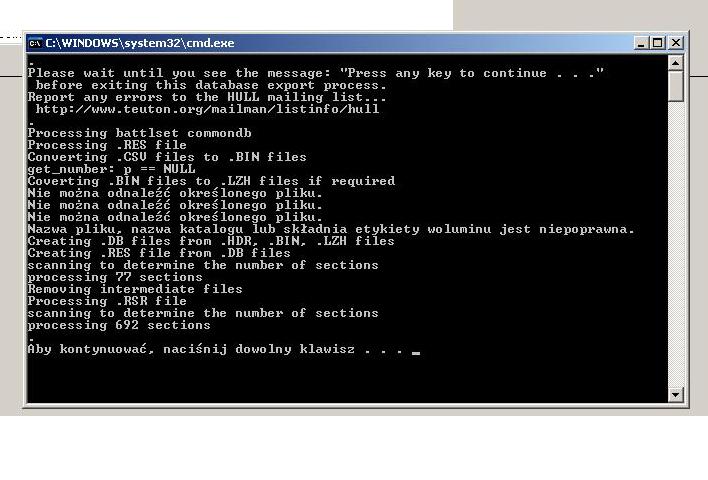Open the cmd.exe system menu icon
708x480 pixels.
click(x=35, y=43)
